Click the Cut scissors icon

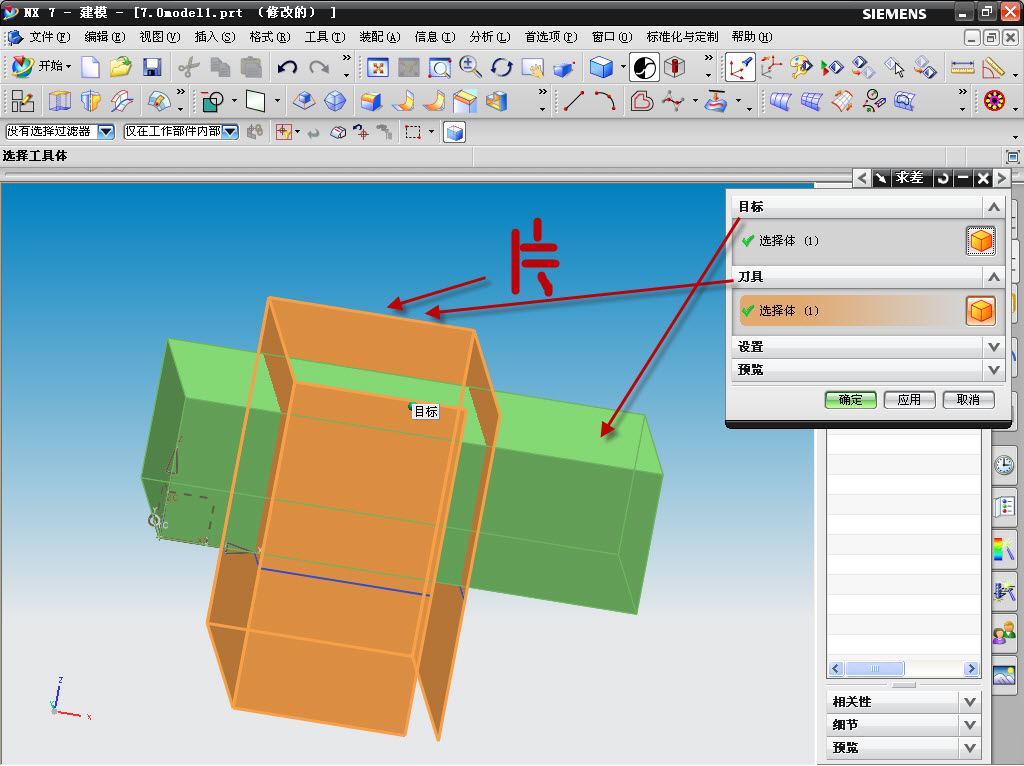[x=189, y=67]
